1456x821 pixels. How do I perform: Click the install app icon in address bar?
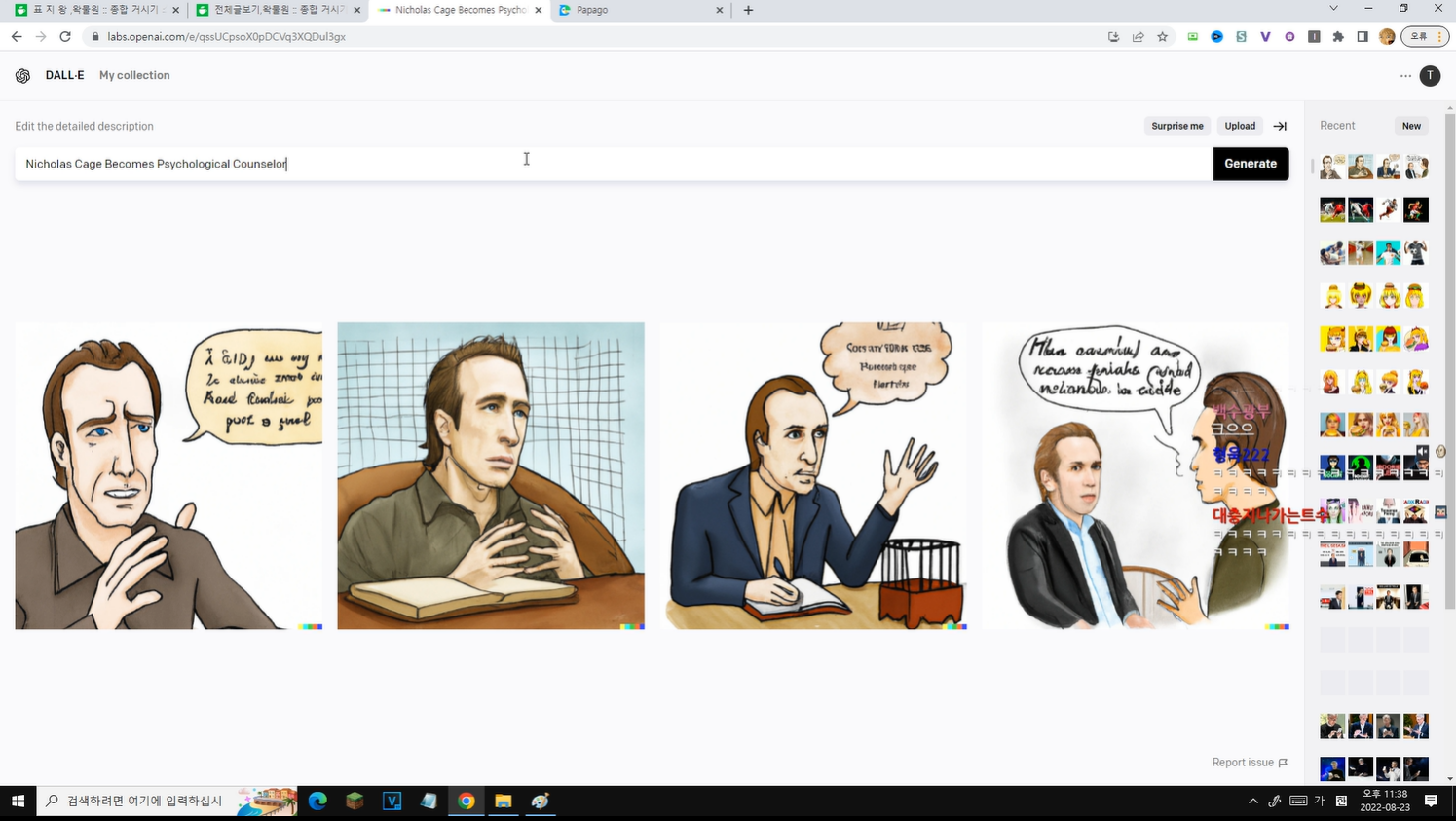(1113, 37)
